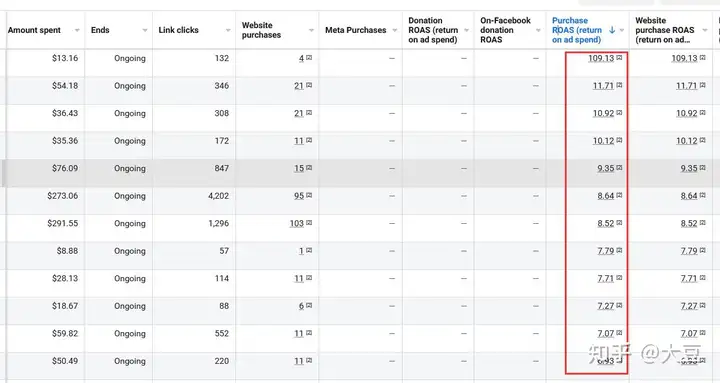This screenshot has height=383, width=720.
Task: Click the icon next to 95 website purchases
Action: pos(309,195)
